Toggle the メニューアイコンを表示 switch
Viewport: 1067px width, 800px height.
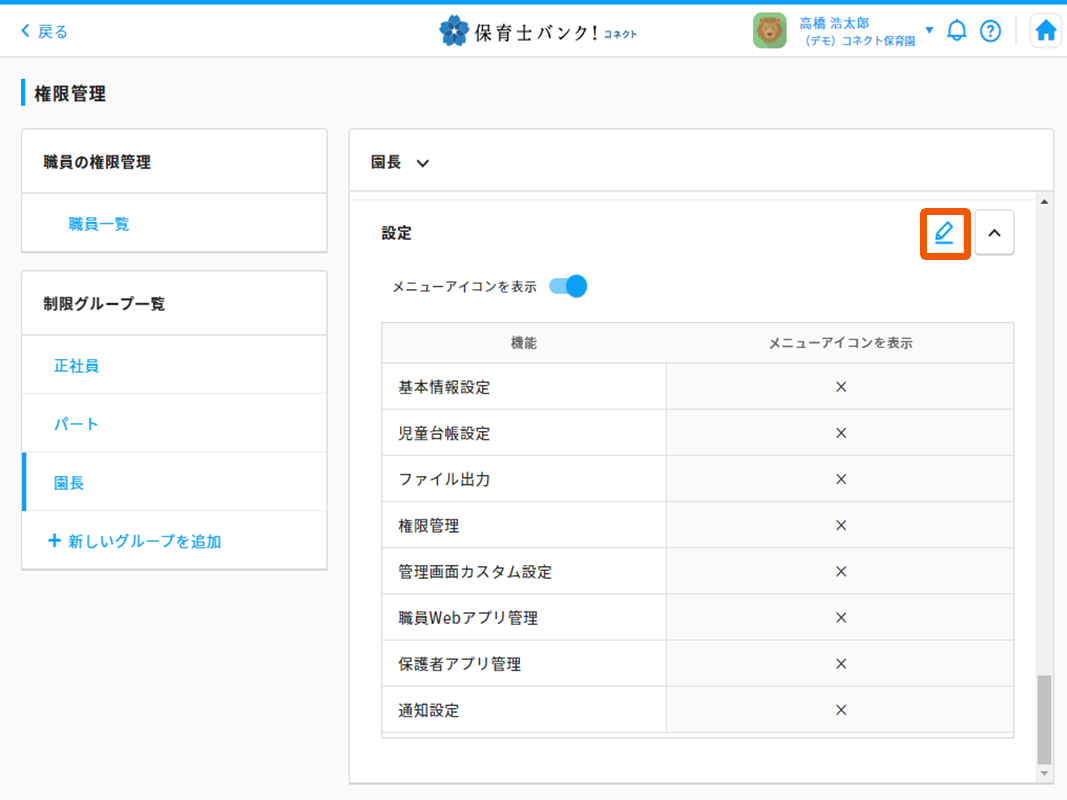(568, 287)
